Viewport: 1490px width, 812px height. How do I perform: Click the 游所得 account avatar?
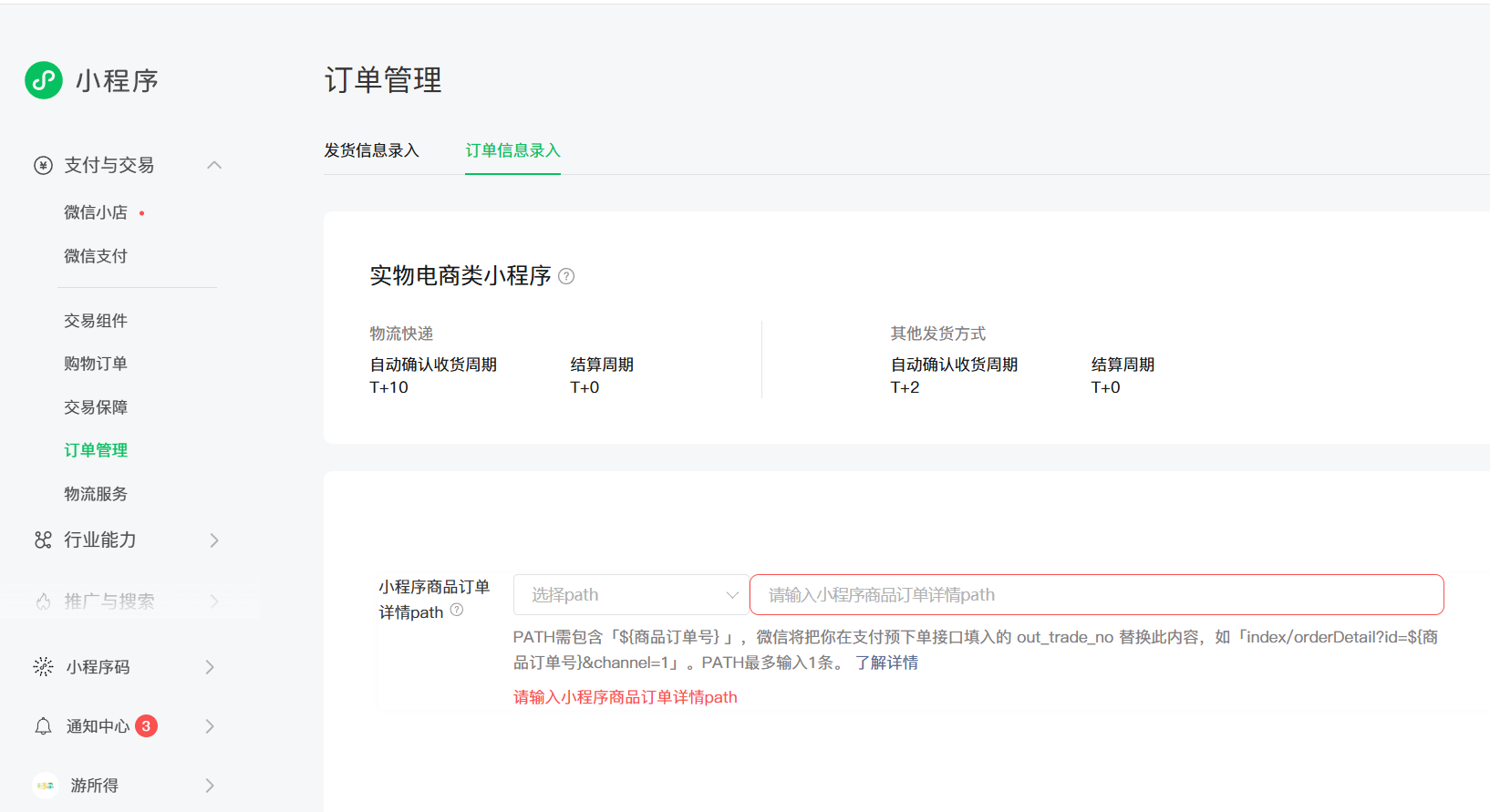coord(45,786)
